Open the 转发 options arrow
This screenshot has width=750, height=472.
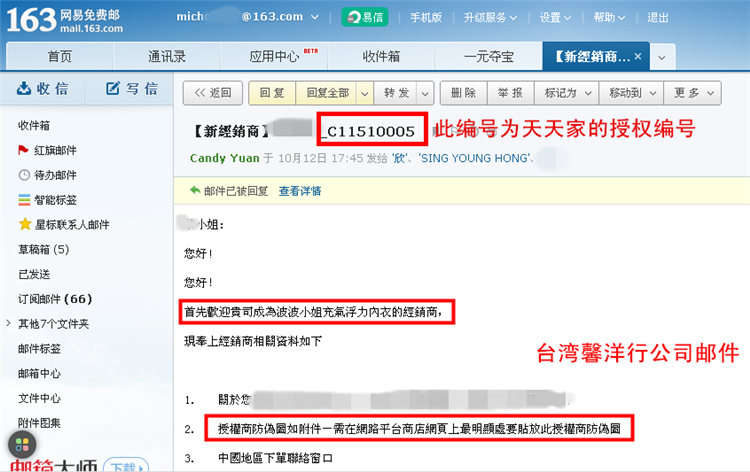coord(425,93)
